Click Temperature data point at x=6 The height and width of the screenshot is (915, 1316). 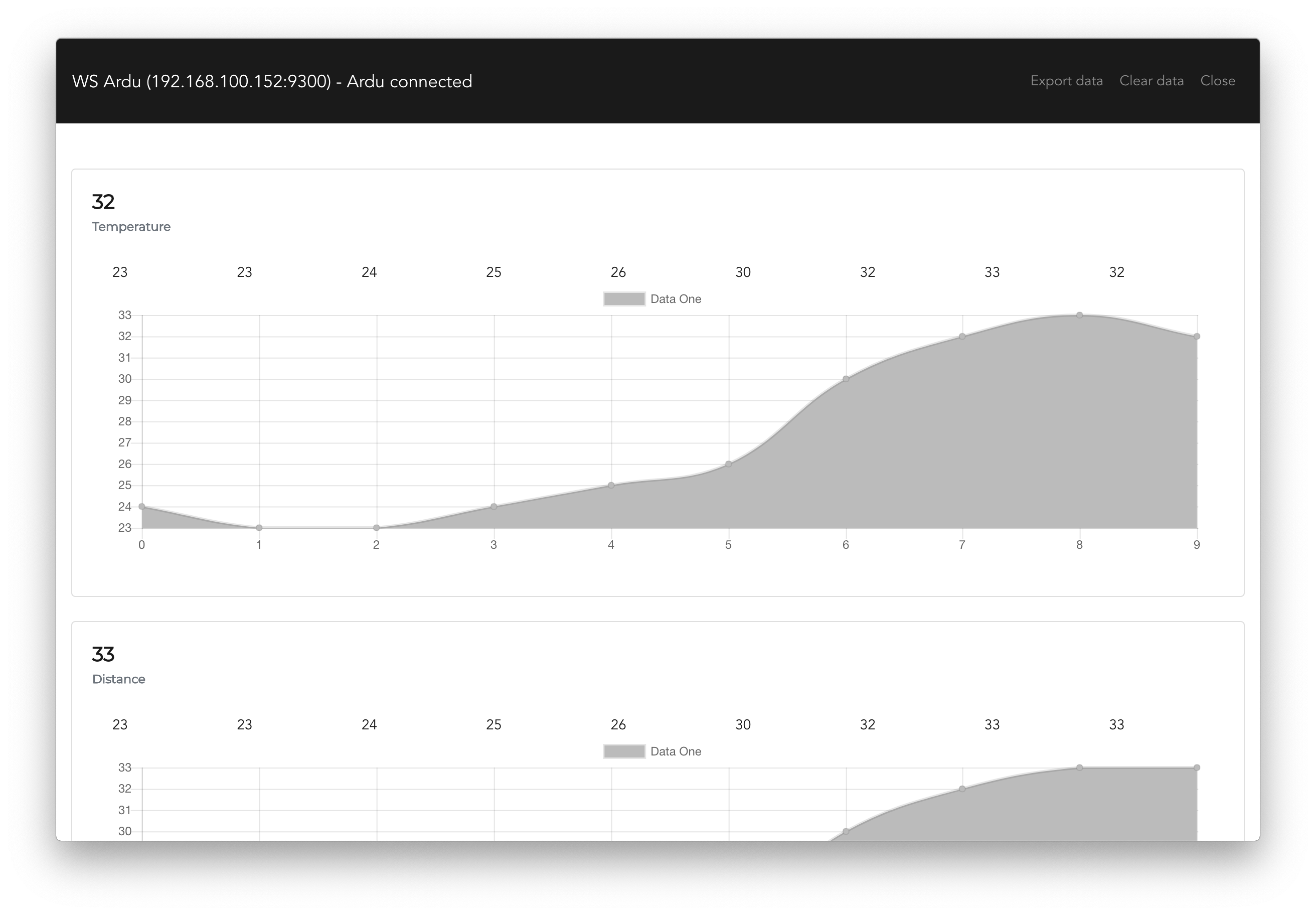[846, 379]
